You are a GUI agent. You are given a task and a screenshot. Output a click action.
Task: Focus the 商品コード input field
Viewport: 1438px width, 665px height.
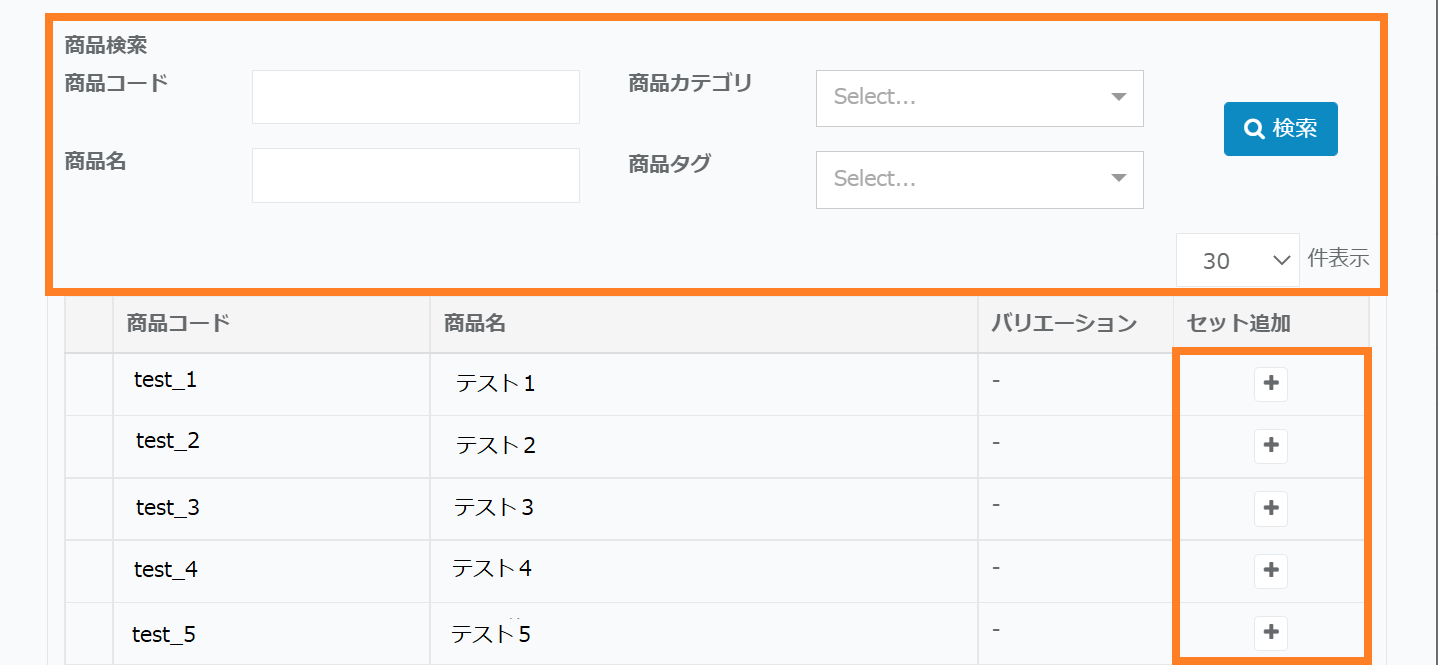point(415,97)
